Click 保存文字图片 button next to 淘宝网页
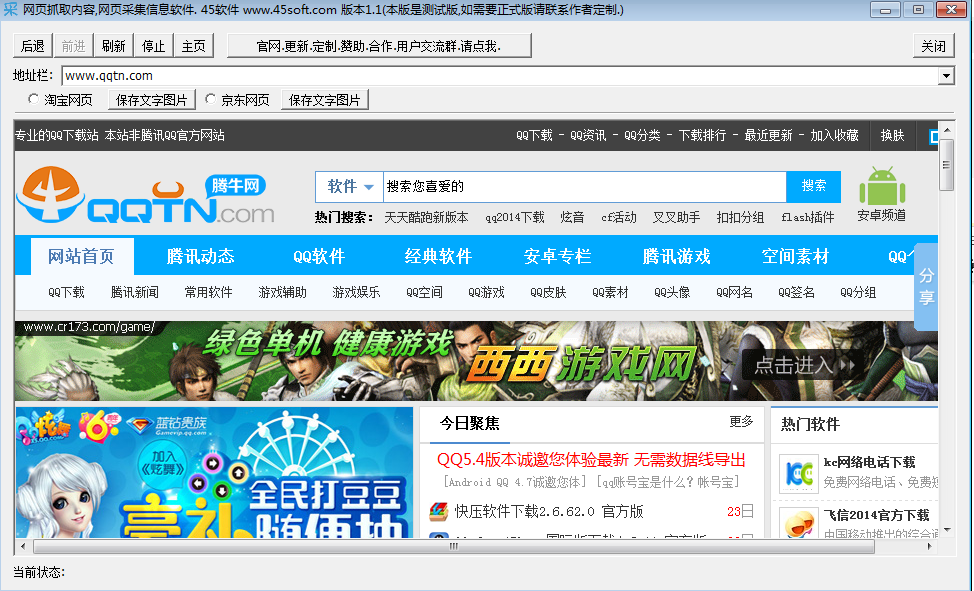 click(x=152, y=100)
